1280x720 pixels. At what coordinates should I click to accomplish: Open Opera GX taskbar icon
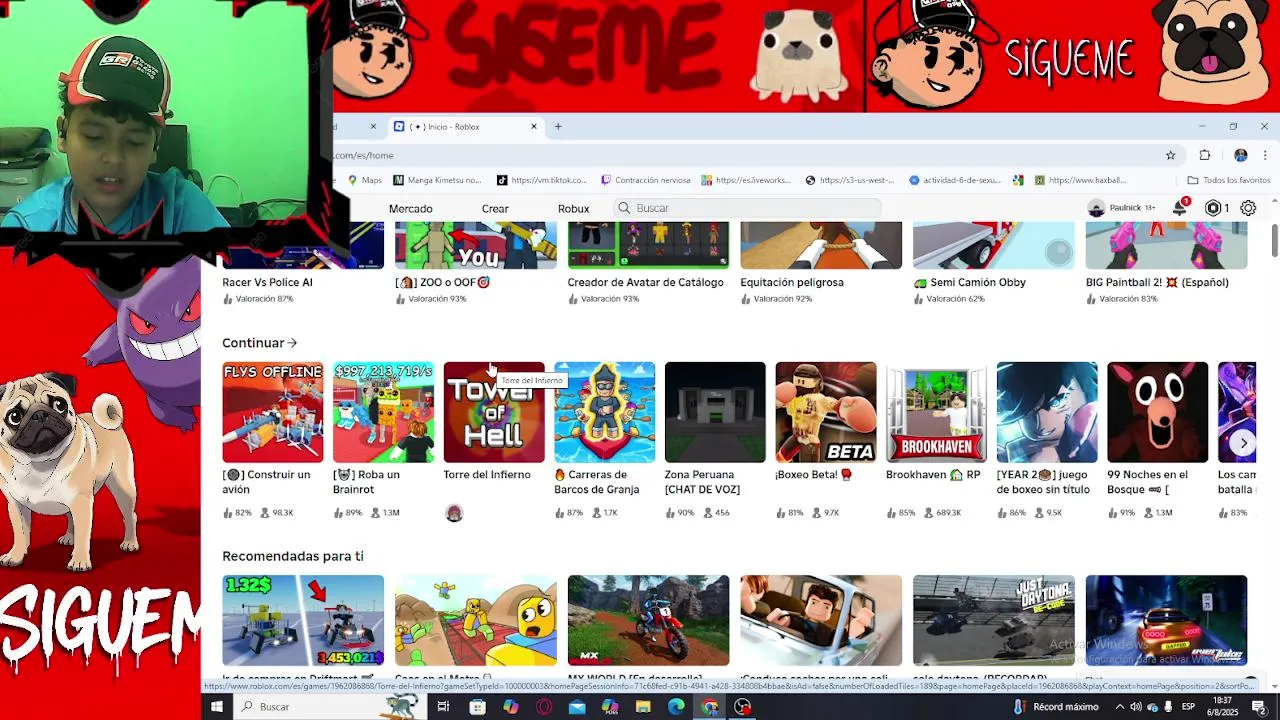point(544,707)
